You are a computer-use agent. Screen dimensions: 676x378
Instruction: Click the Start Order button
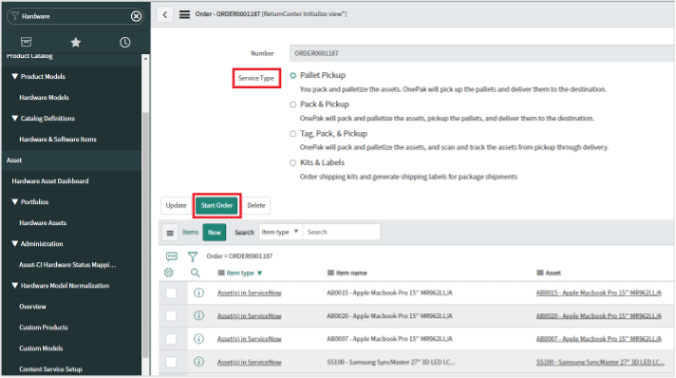tap(216, 206)
